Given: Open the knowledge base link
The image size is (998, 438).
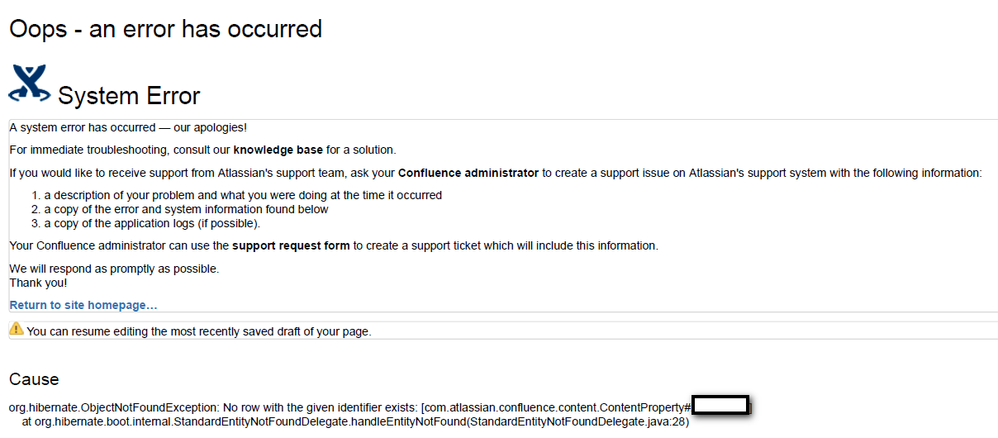Looking at the screenshot, I should (x=278, y=150).
